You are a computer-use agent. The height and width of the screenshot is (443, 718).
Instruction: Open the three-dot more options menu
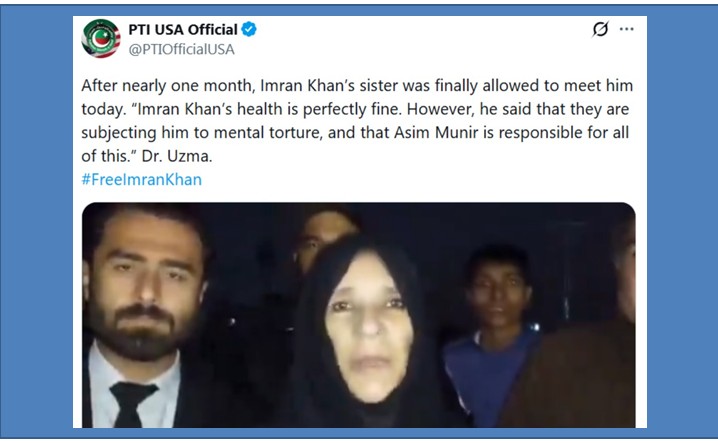pyautogui.click(x=626, y=29)
